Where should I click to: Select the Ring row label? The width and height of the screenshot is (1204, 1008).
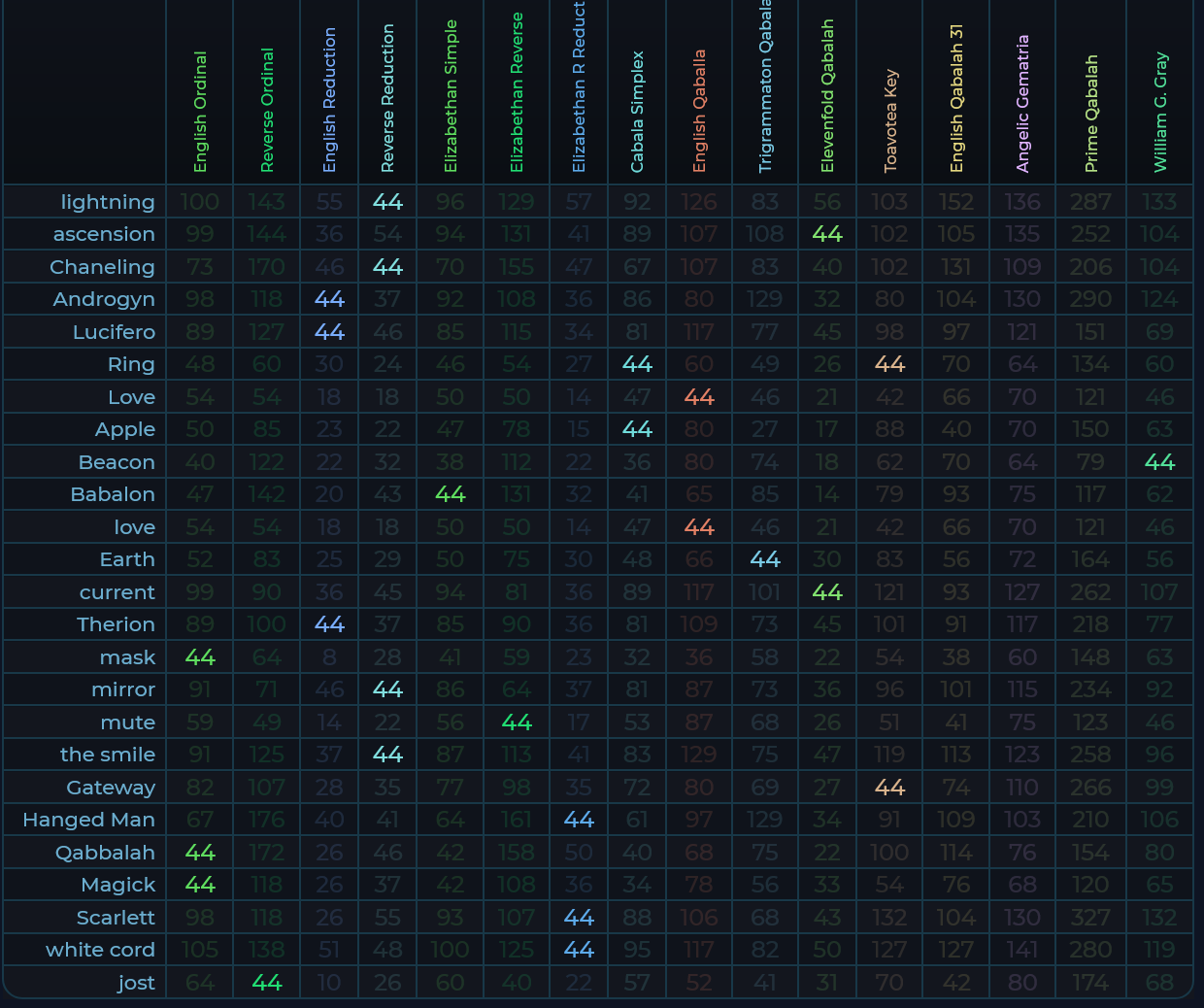131,364
